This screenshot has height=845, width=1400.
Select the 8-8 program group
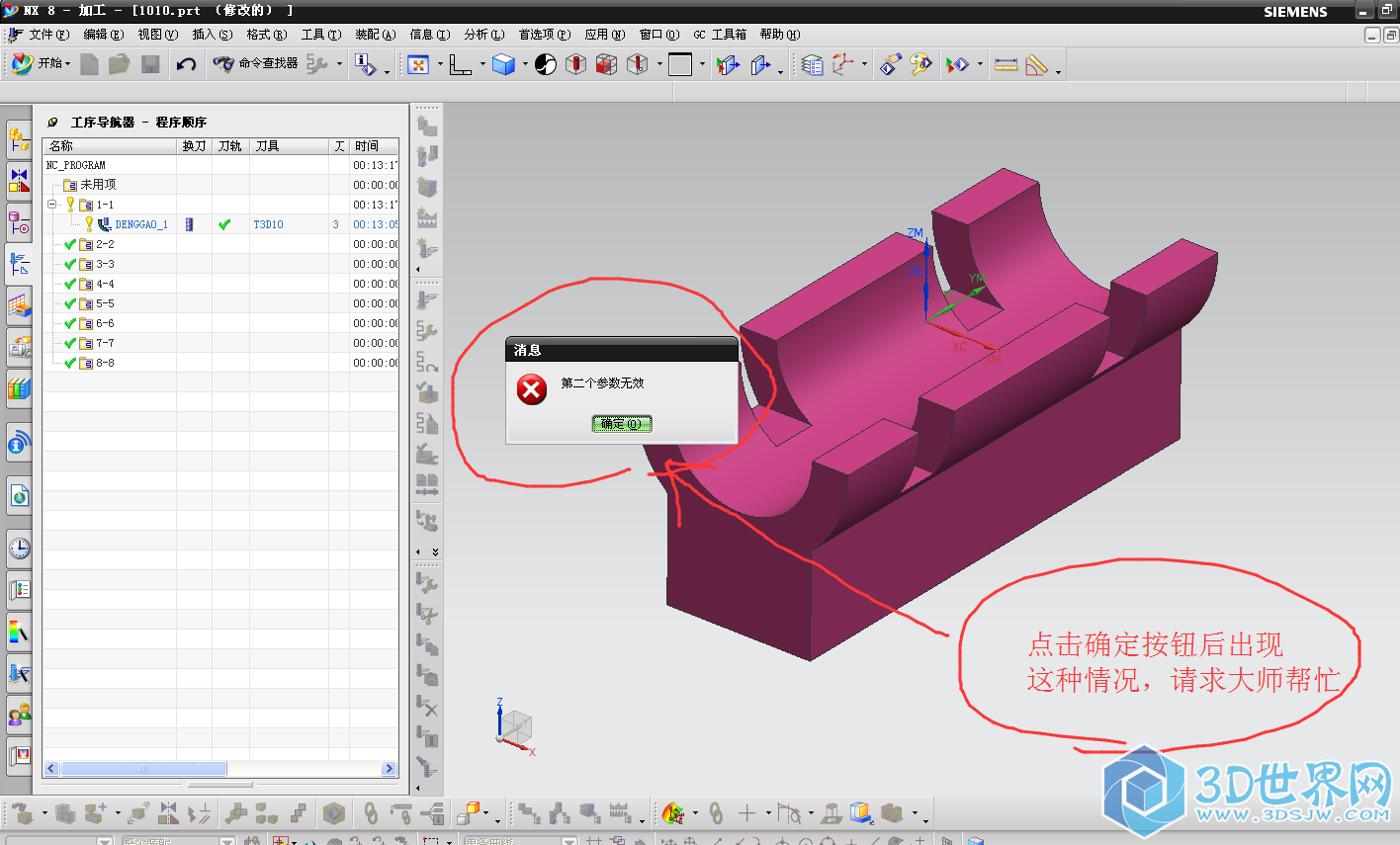point(97,363)
